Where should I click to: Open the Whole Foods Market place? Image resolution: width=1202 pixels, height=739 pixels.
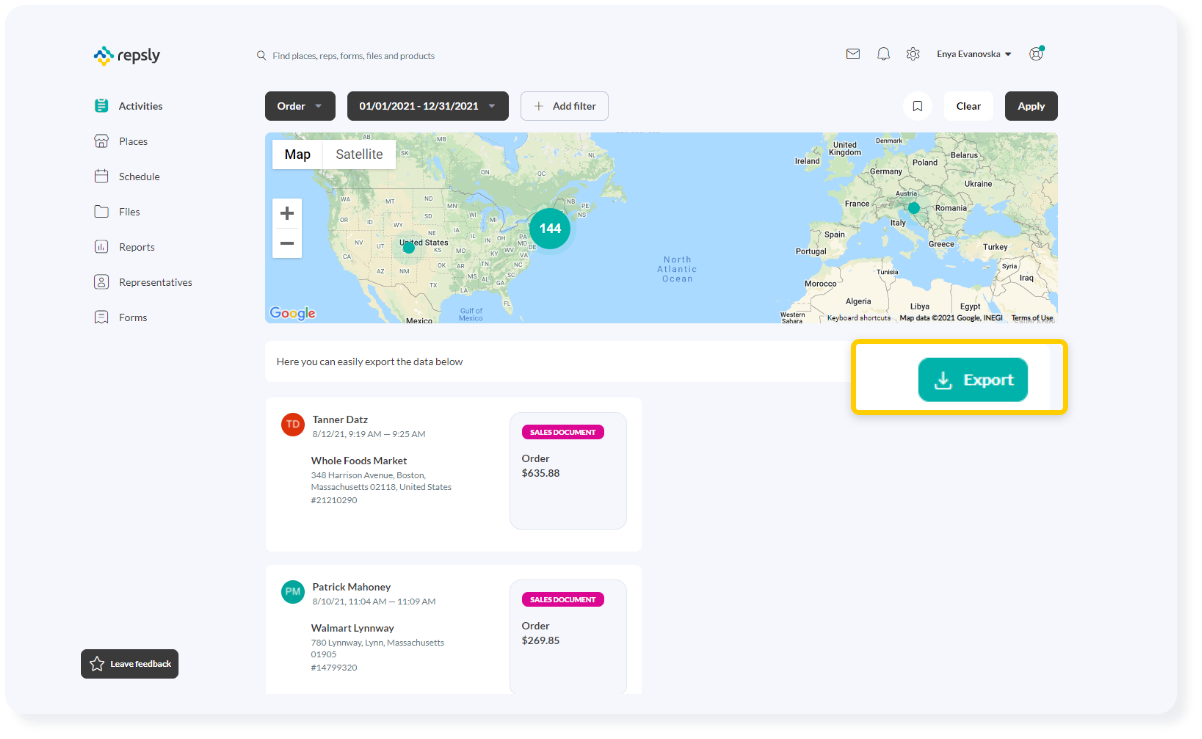click(359, 461)
